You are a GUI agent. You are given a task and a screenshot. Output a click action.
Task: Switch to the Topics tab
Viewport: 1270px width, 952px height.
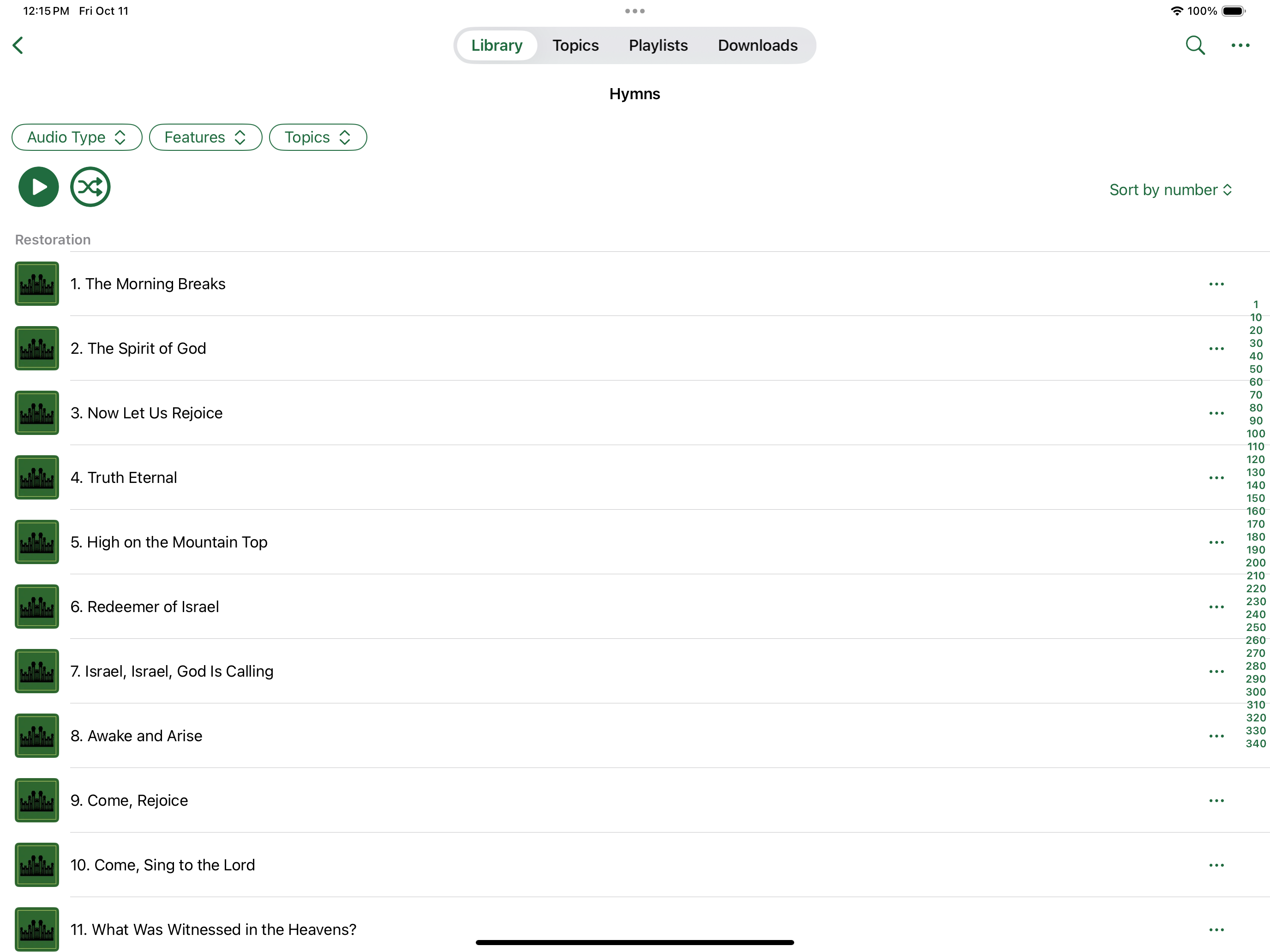(x=575, y=45)
